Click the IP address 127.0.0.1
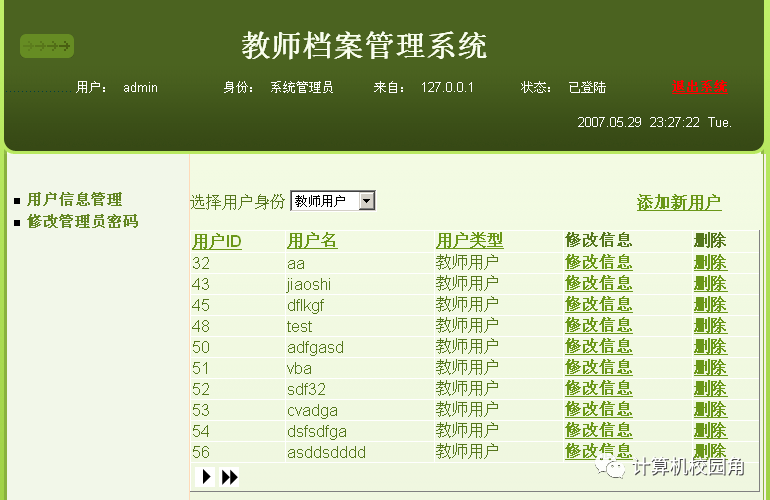The height and width of the screenshot is (500, 770). pos(447,87)
